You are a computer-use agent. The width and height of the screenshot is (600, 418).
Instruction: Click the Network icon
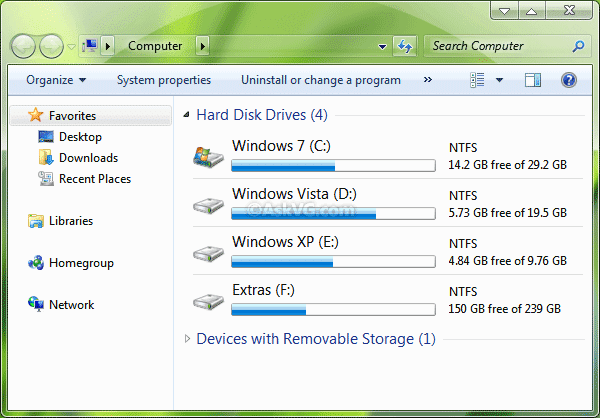(36, 304)
